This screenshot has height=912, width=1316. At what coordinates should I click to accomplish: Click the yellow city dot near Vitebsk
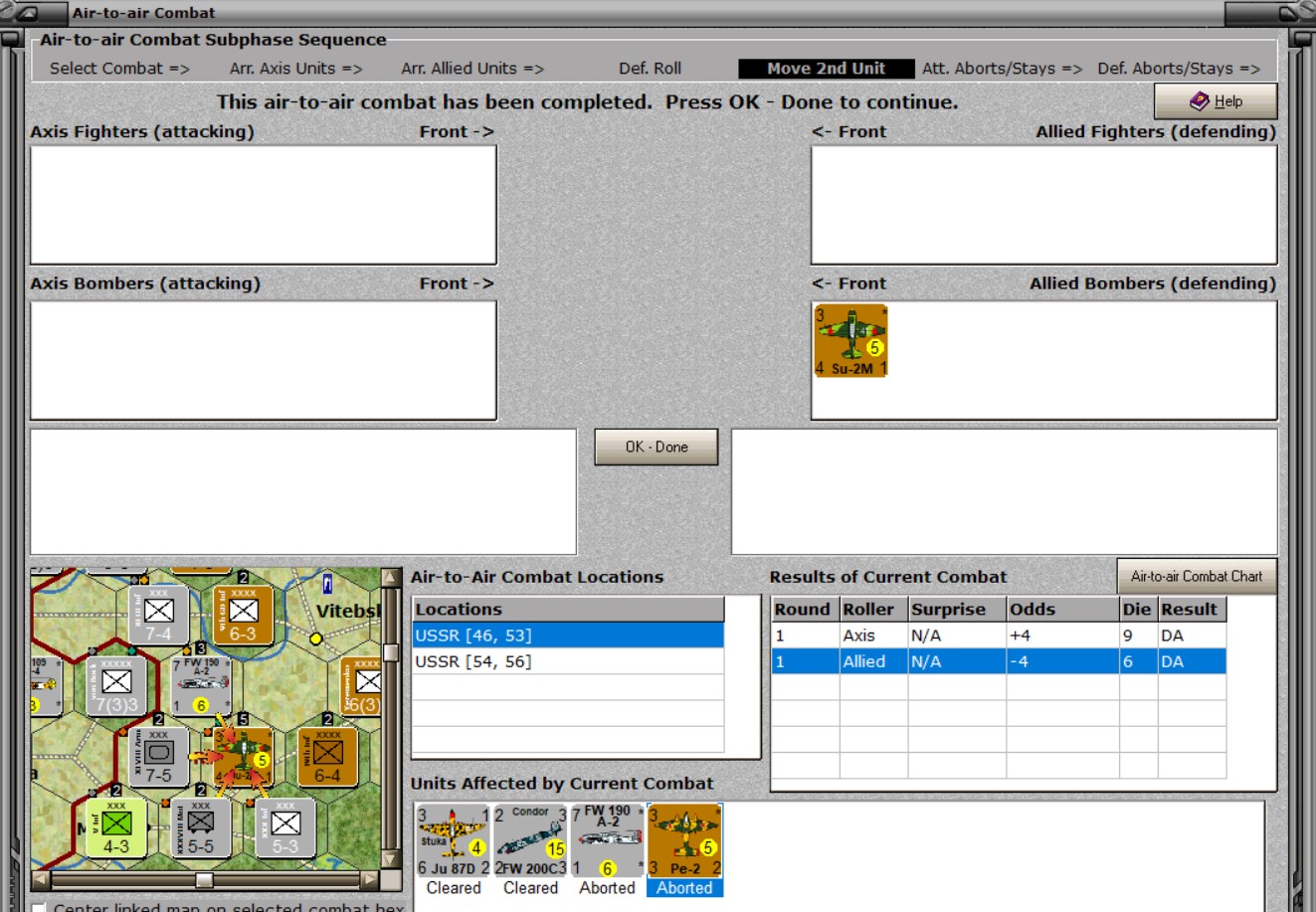(x=316, y=638)
